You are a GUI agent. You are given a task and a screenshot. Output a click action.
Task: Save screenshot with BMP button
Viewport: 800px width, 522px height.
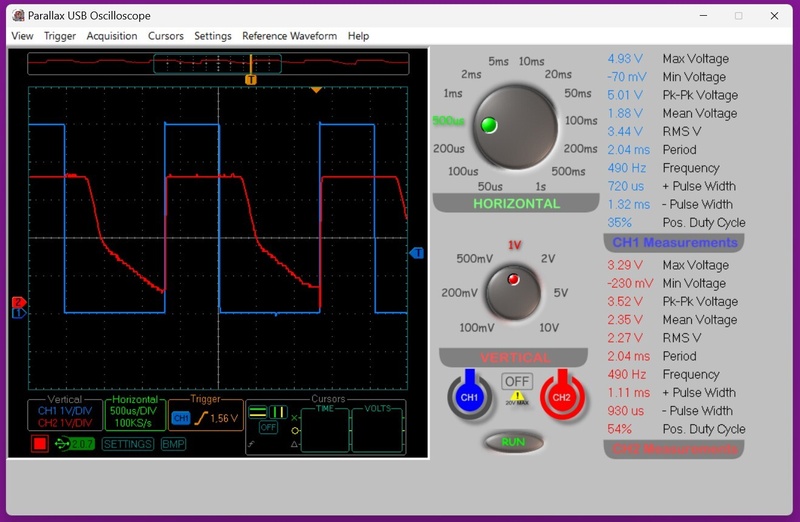pos(173,444)
